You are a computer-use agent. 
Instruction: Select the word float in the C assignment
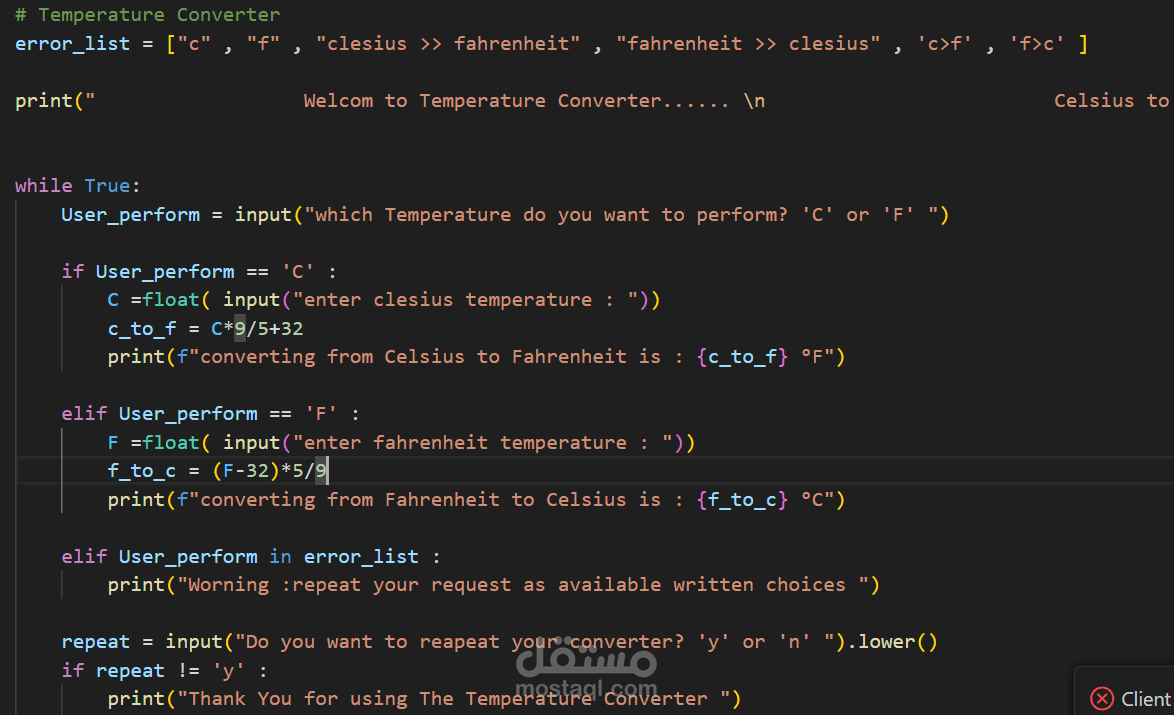point(171,299)
